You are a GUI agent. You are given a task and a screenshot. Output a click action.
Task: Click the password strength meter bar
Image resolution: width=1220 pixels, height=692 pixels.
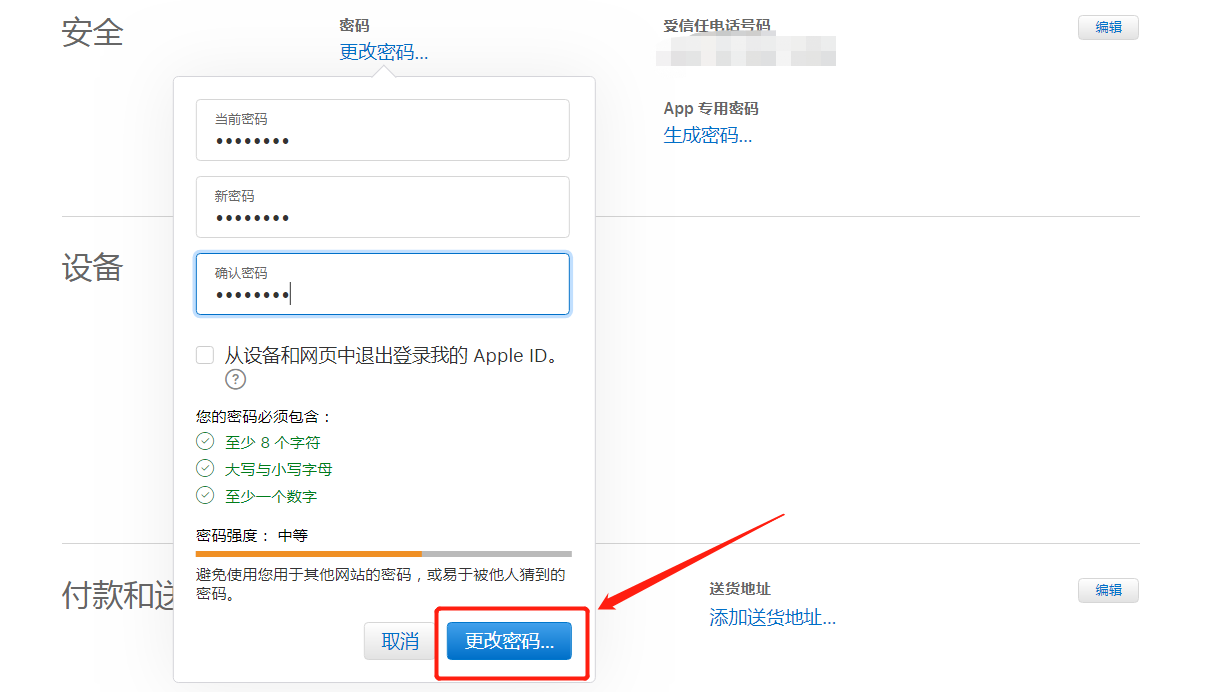coord(383,553)
